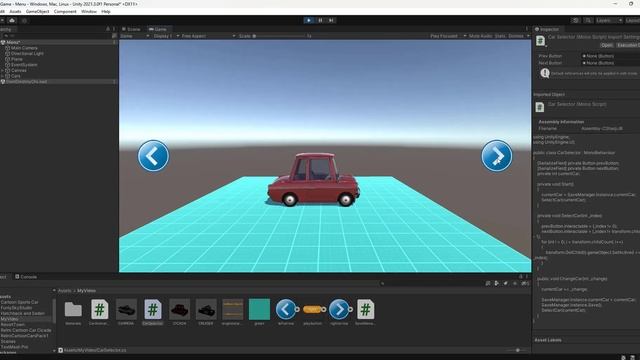Open the Play Focused dropdown
640x360 pixels.
coord(448,36)
